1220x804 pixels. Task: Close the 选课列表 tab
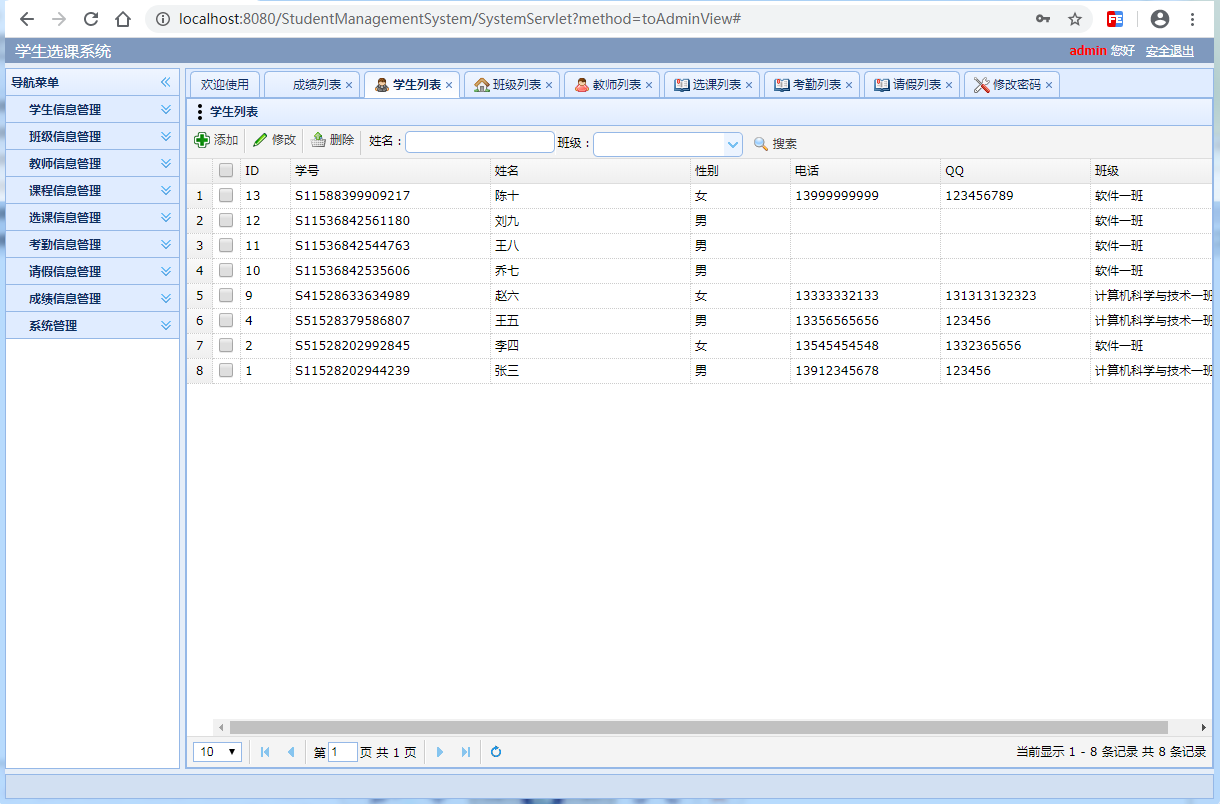coord(749,86)
